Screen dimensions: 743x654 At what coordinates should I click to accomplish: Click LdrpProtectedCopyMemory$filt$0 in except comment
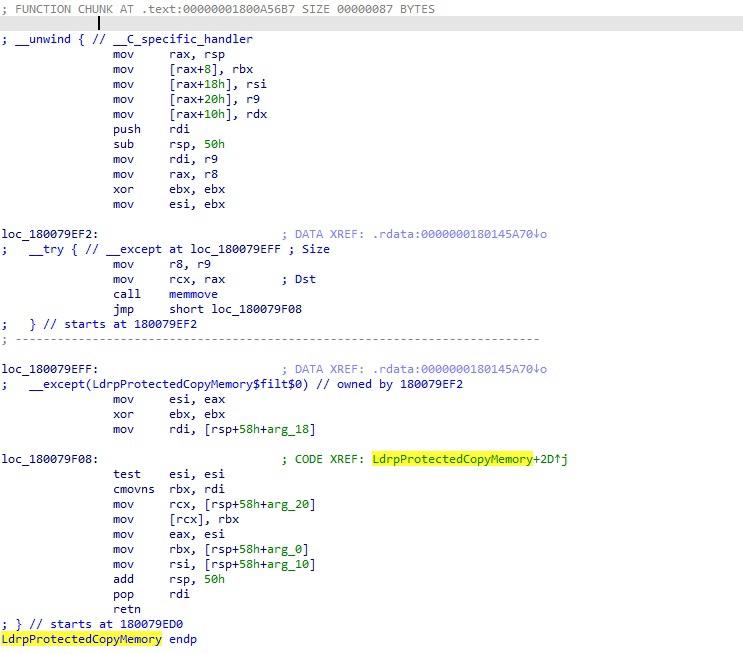[x=197, y=384]
